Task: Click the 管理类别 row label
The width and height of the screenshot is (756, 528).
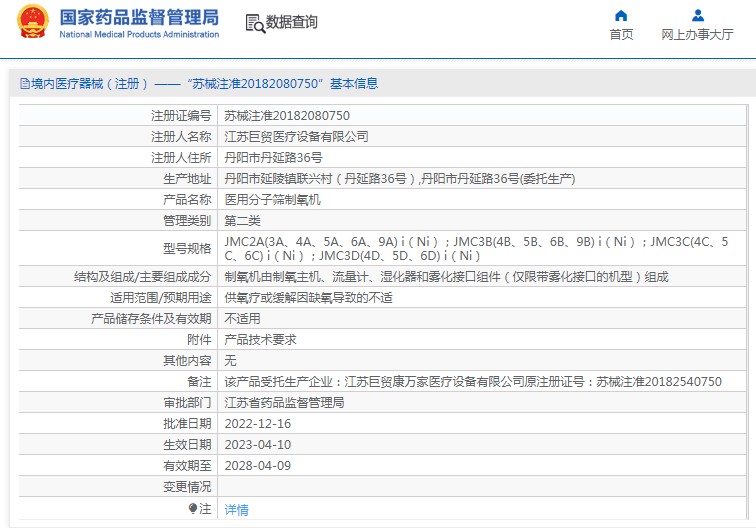Action: (187, 221)
